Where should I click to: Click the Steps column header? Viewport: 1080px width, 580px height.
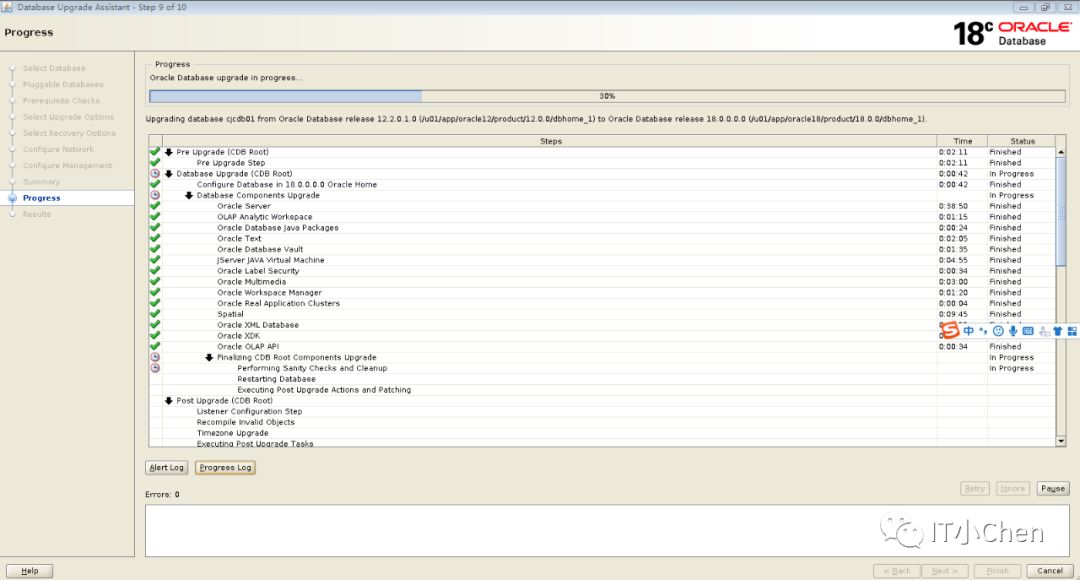pos(550,141)
